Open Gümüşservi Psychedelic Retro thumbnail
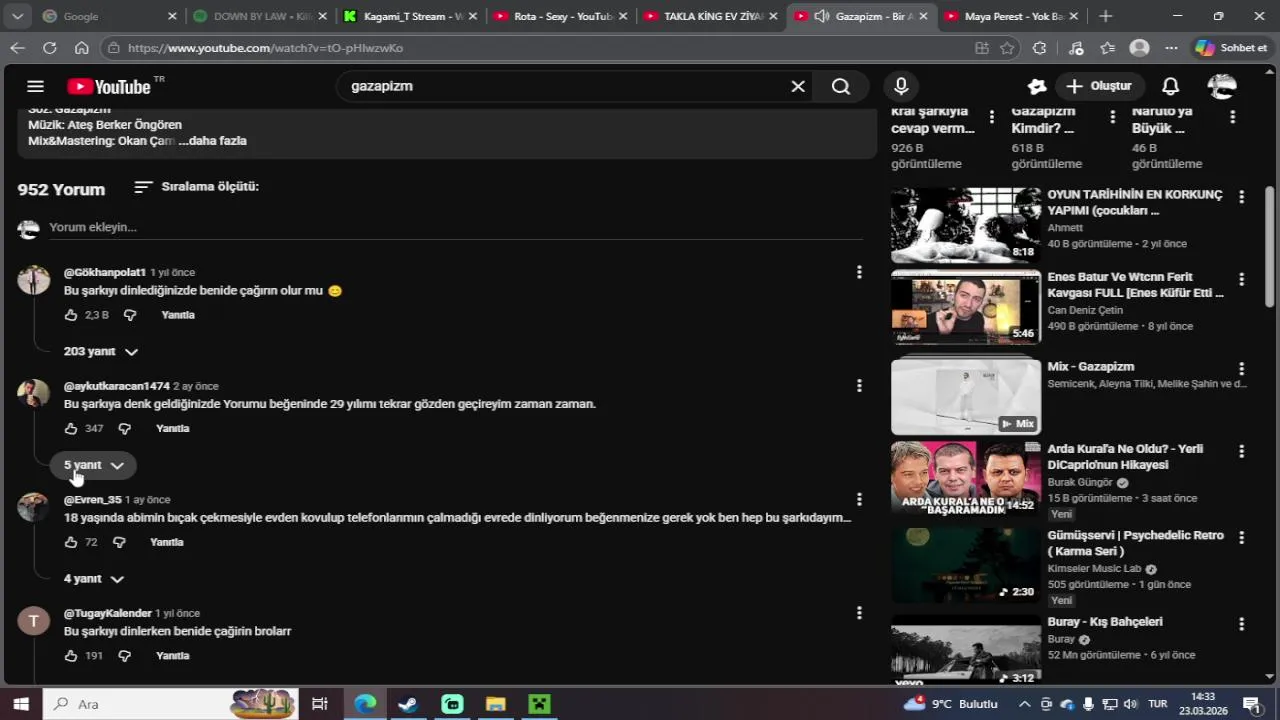The height and width of the screenshot is (720, 1280). (x=966, y=565)
